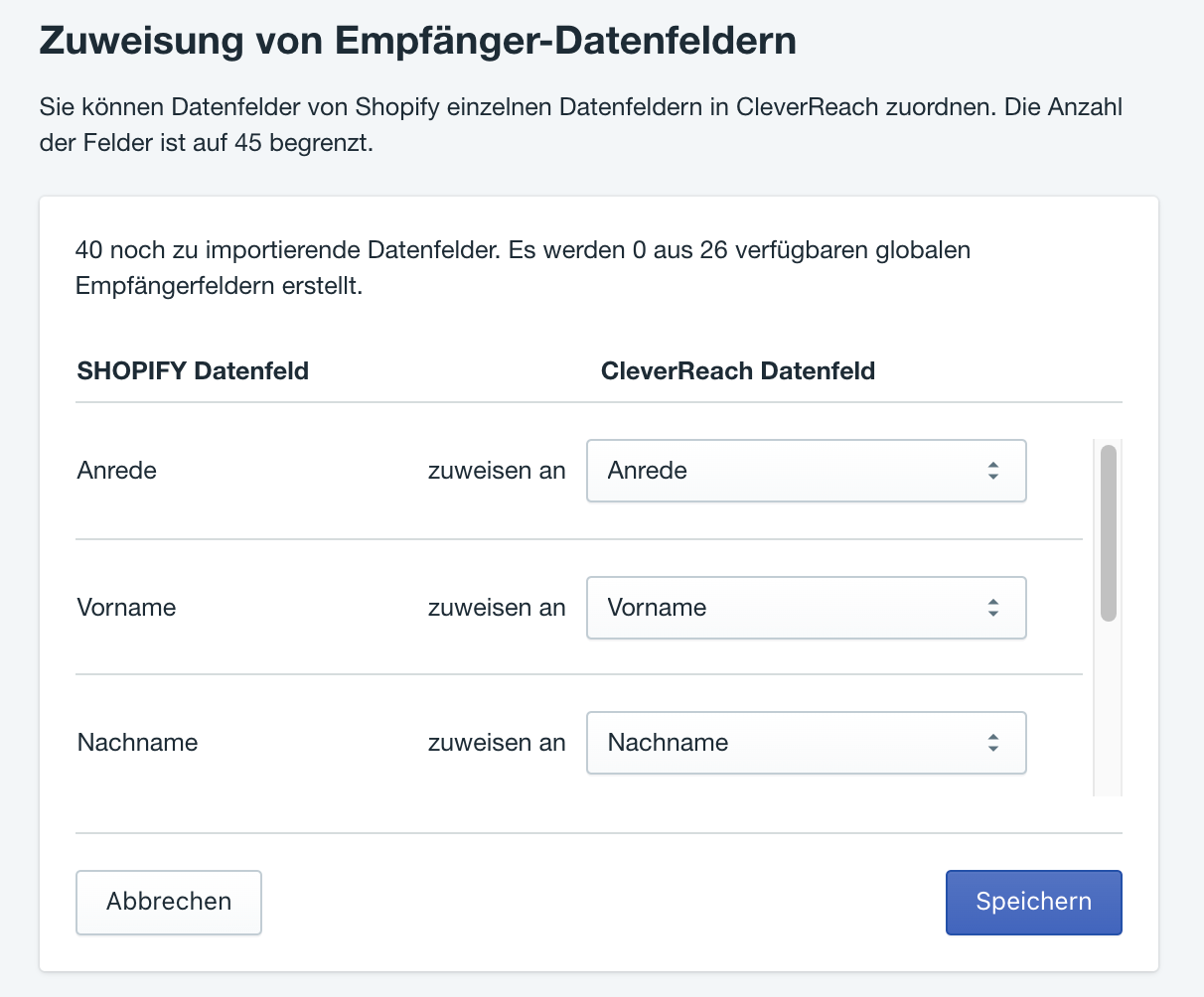Click the '40 noch zu importierende Datenfelder' notice
The width and height of the screenshot is (1204, 997).
point(524,268)
